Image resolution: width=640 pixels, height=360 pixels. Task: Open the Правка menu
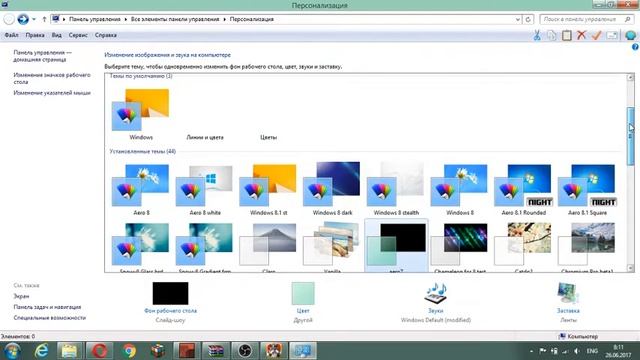pos(35,35)
